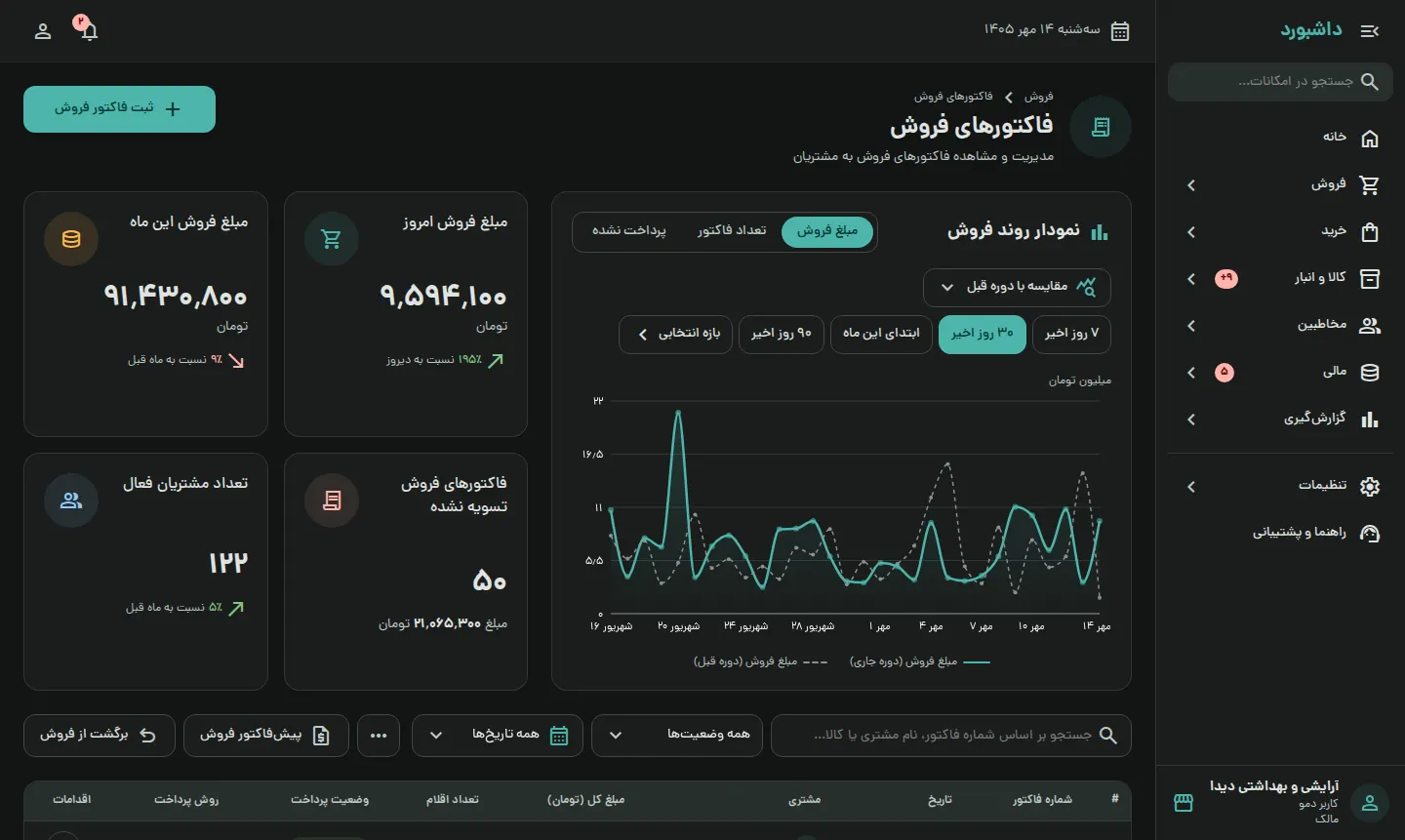
Task: Click the برگشت از فروش button
Action: click(x=100, y=736)
